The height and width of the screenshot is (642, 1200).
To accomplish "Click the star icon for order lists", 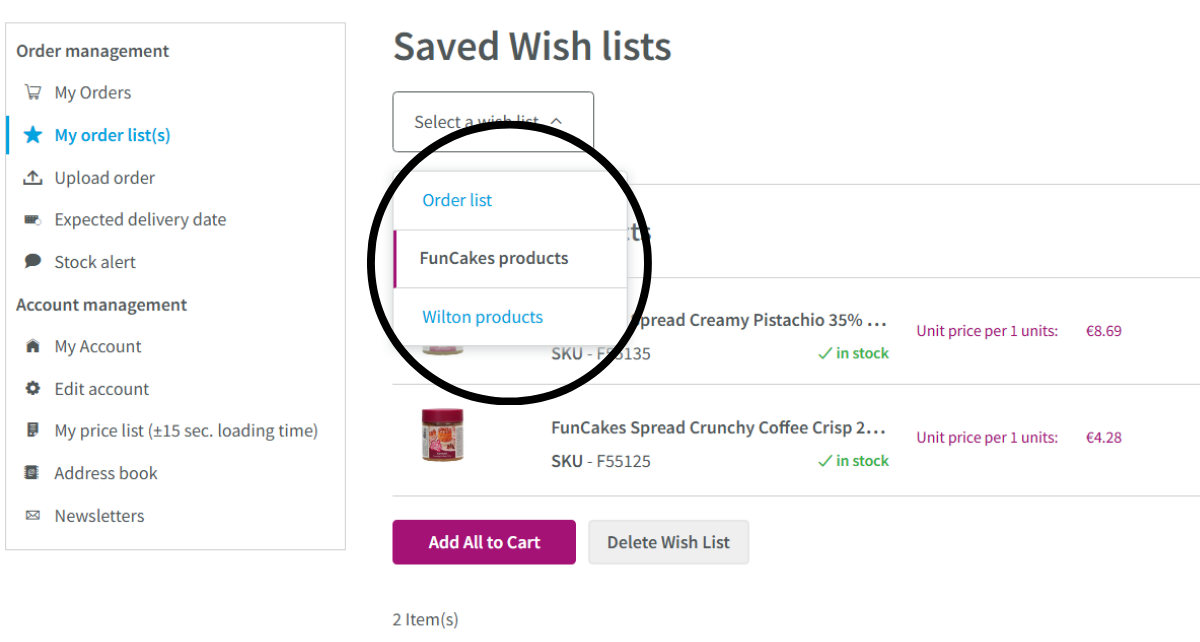I will (x=33, y=135).
